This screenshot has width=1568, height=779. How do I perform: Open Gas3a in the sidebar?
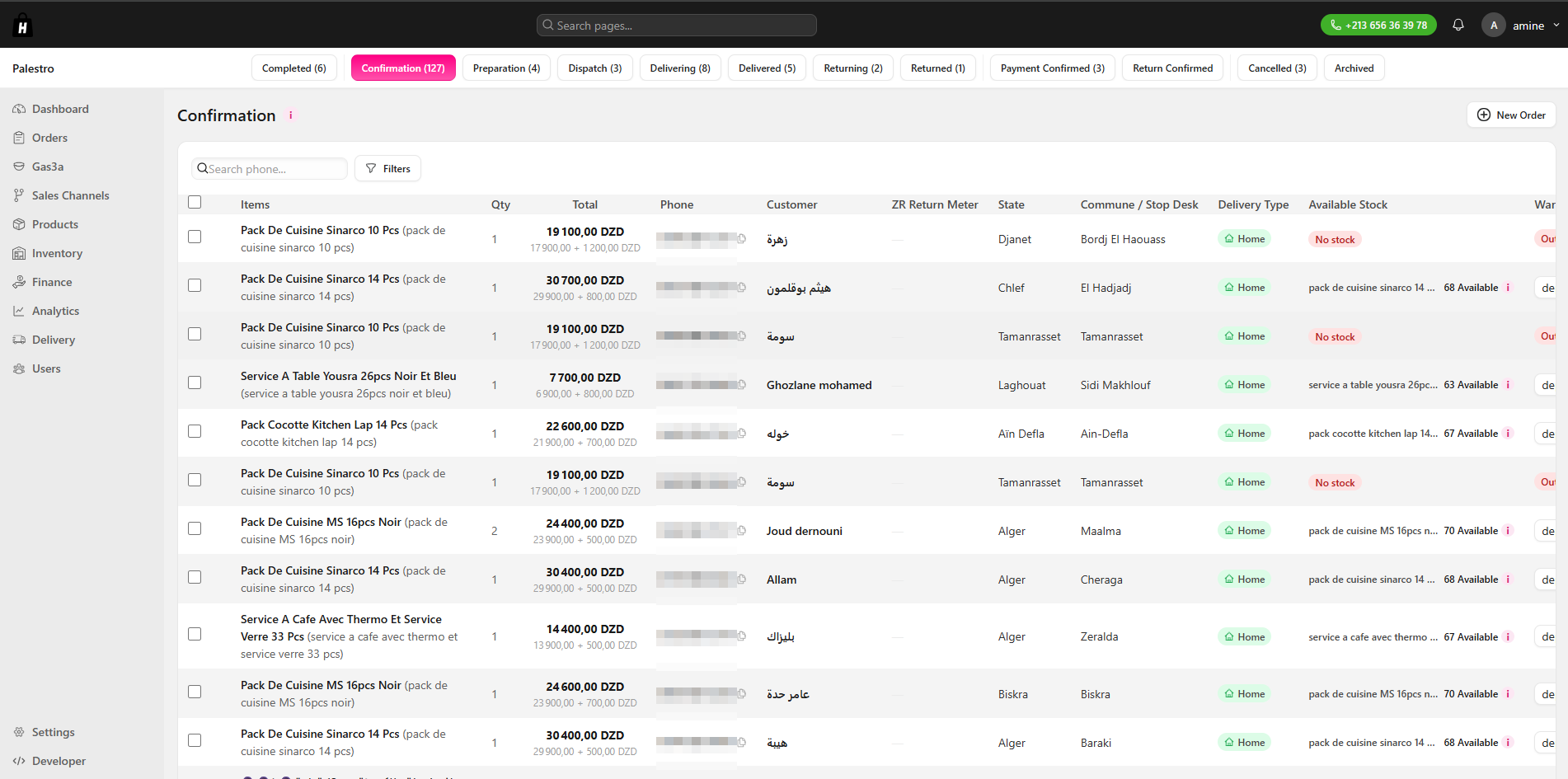tap(47, 167)
